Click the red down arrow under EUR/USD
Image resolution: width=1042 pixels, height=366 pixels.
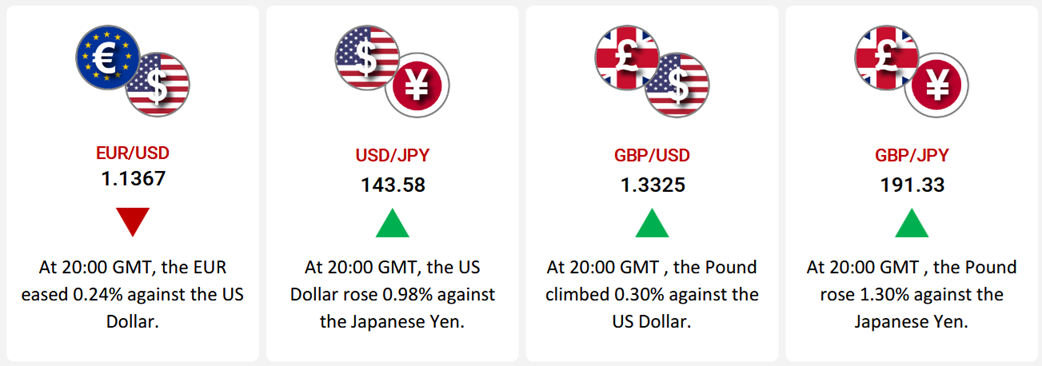pos(132,223)
